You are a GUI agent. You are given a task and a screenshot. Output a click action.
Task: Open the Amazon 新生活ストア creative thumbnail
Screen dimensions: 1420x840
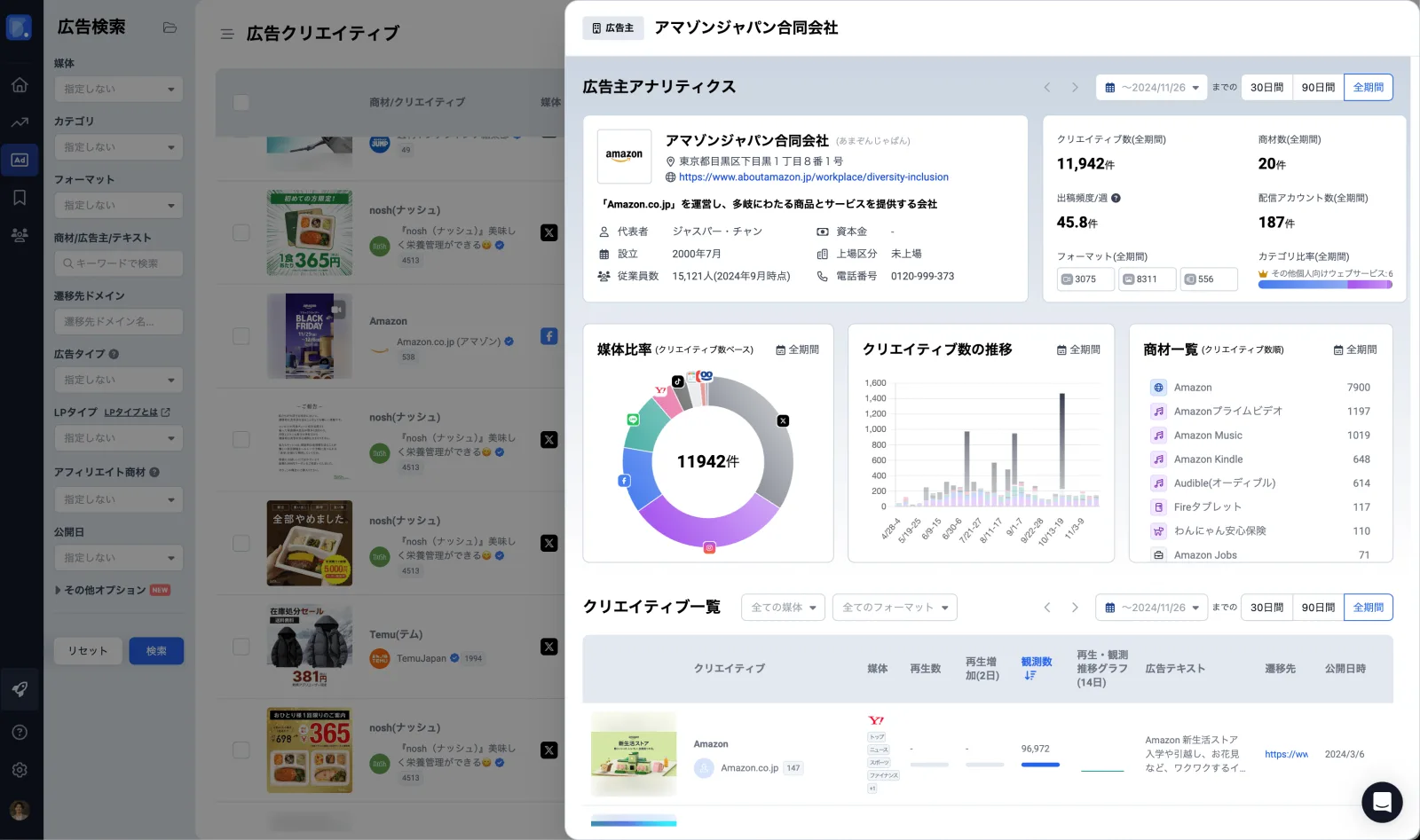pyautogui.click(x=634, y=754)
